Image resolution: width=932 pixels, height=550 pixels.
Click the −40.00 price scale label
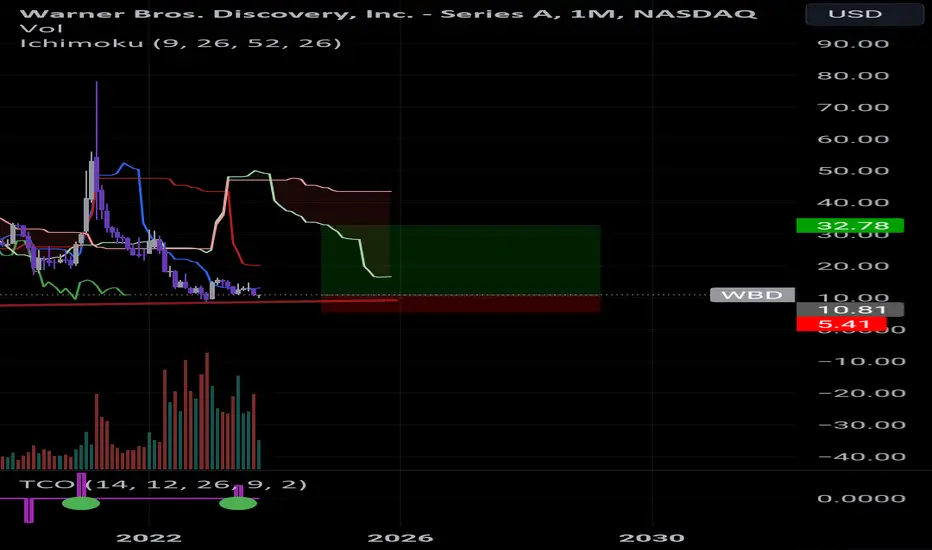862,457
